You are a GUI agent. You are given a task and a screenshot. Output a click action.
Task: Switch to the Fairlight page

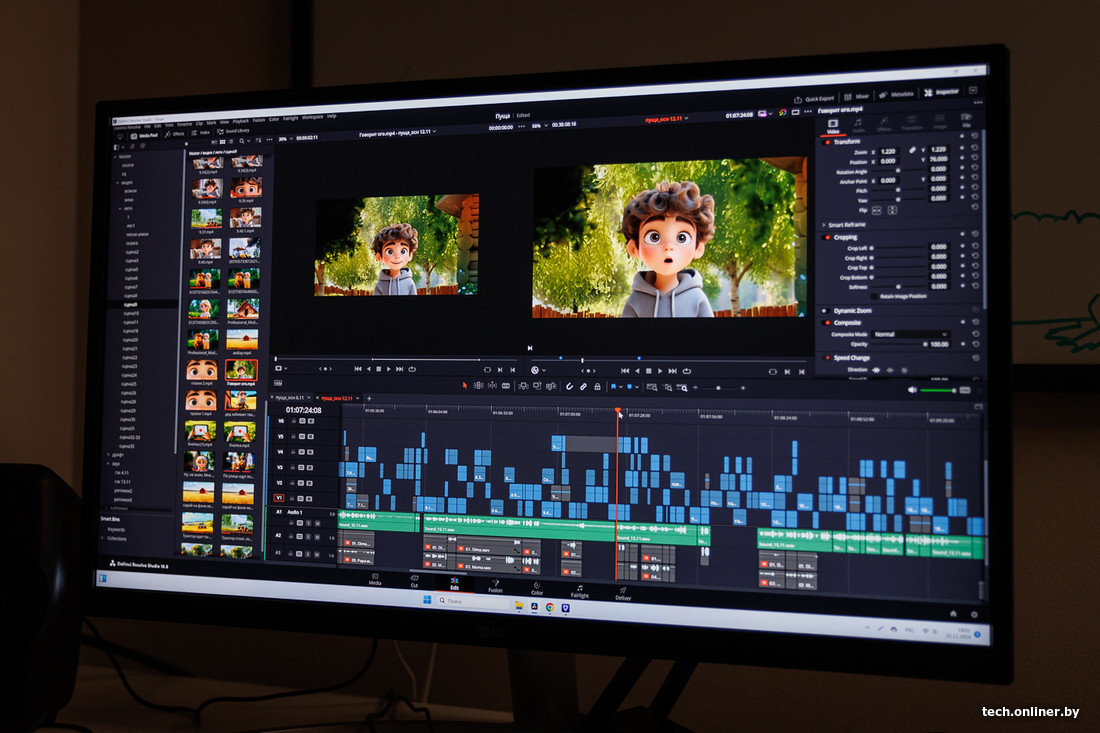[579, 591]
